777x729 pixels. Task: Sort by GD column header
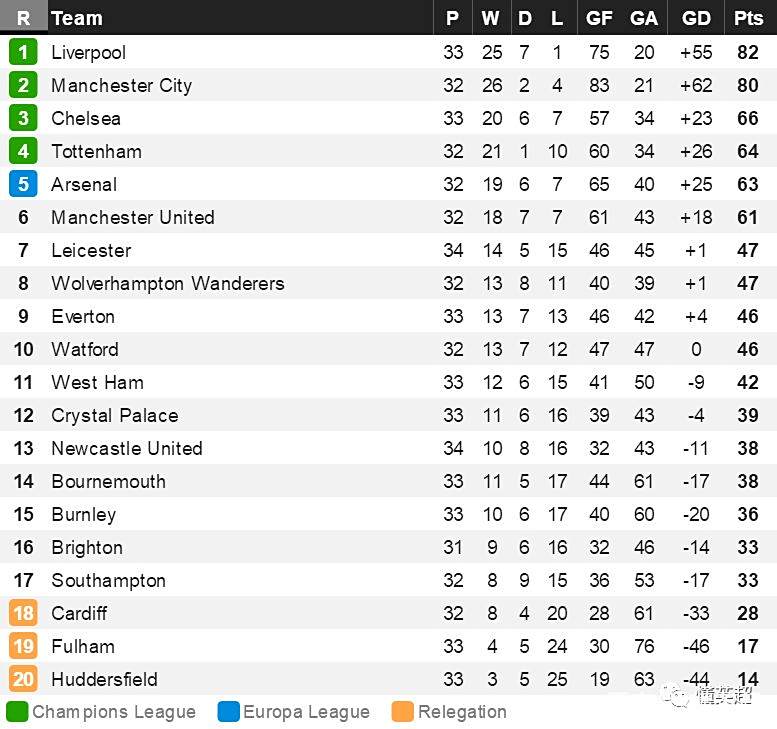pos(696,18)
